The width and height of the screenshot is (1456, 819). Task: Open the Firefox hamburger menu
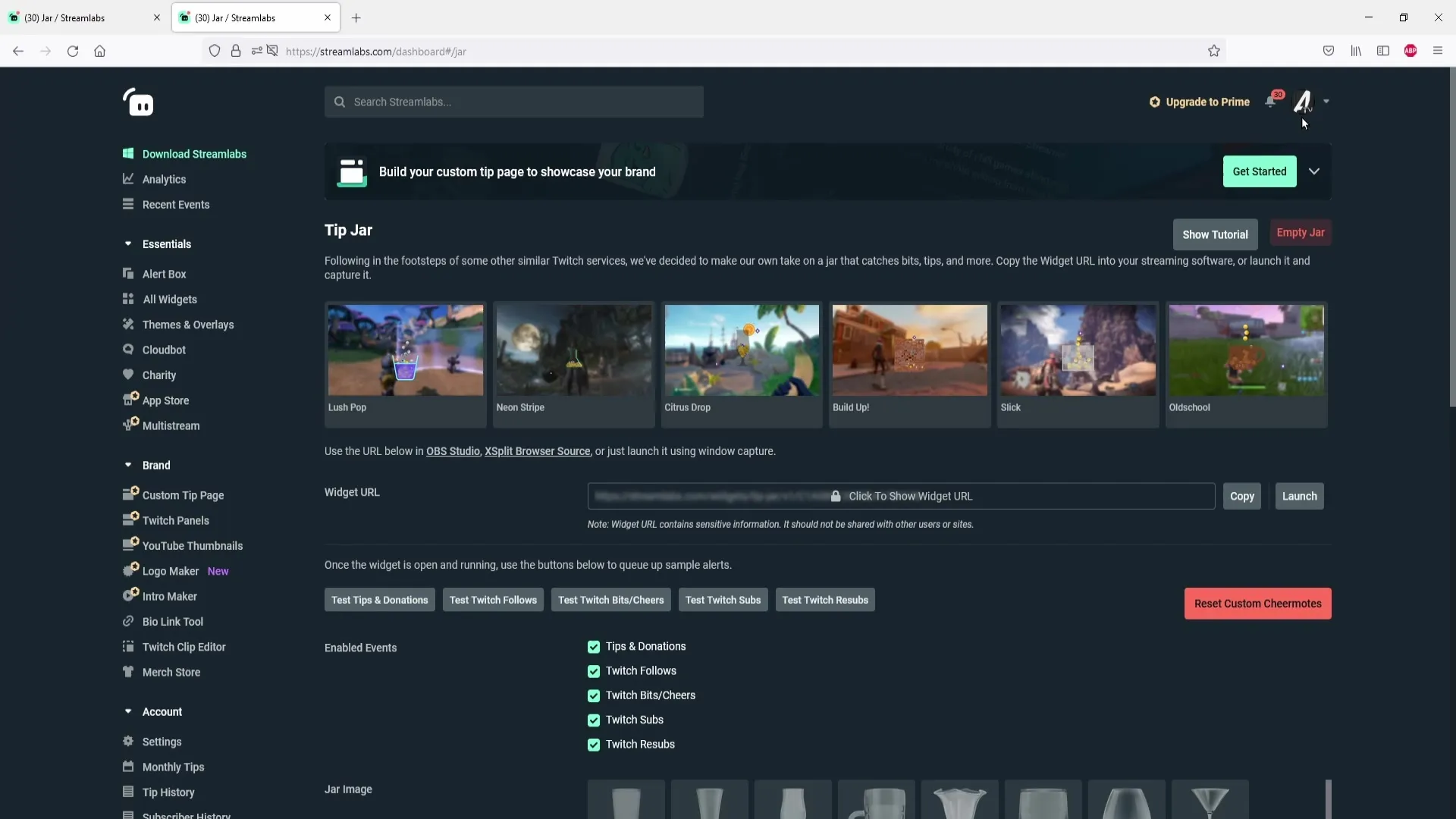coord(1438,51)
